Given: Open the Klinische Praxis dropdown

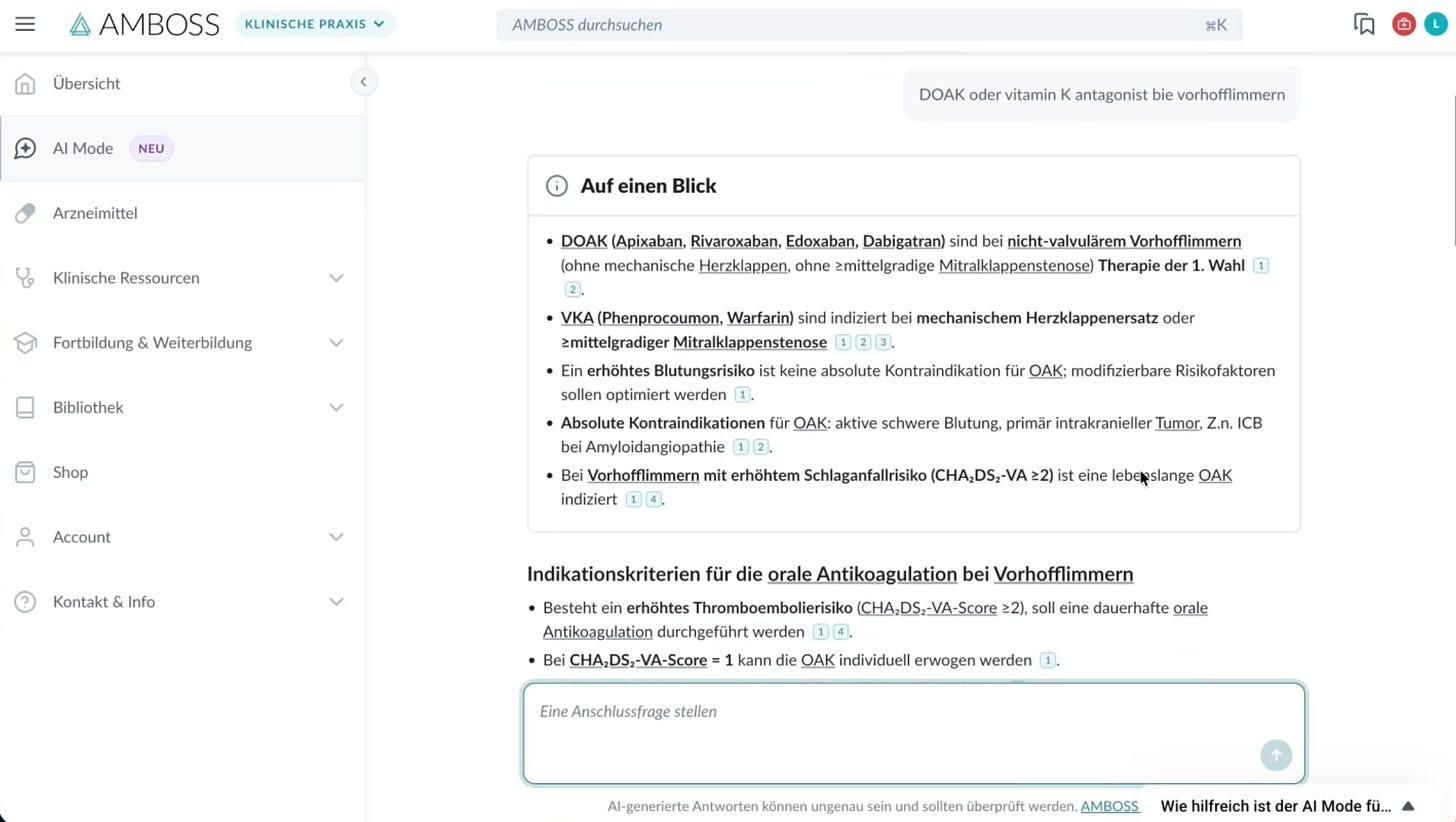Looking at the screenshot, I should click(314, 24).
